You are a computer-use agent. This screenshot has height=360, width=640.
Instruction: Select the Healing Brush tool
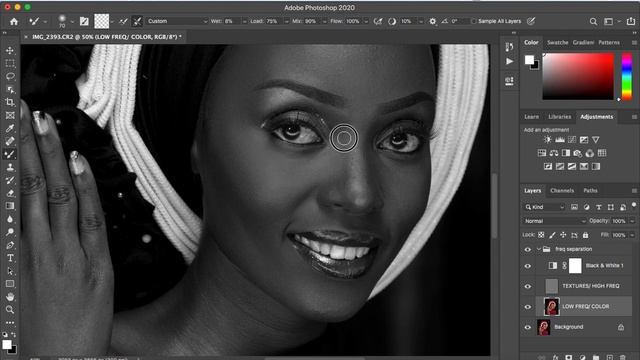coord(10,141)
